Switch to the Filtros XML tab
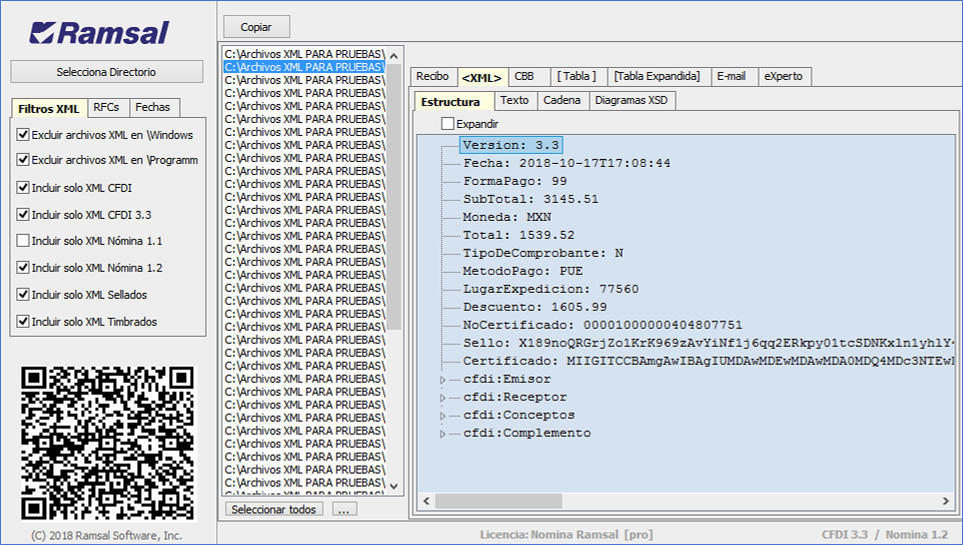The image size is (963, 545). point(49,109)
